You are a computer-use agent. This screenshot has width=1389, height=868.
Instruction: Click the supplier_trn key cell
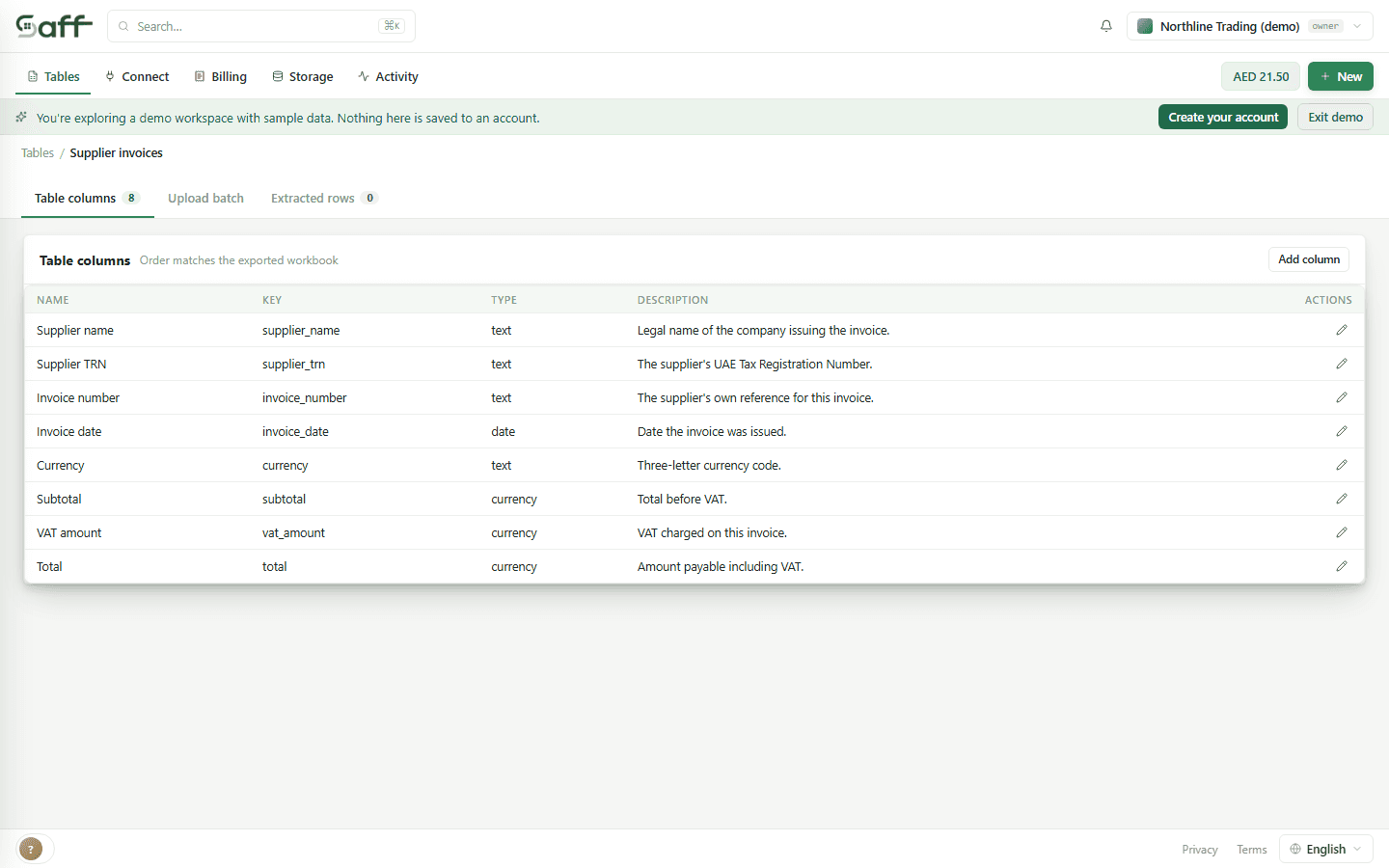tap(293, 364)
